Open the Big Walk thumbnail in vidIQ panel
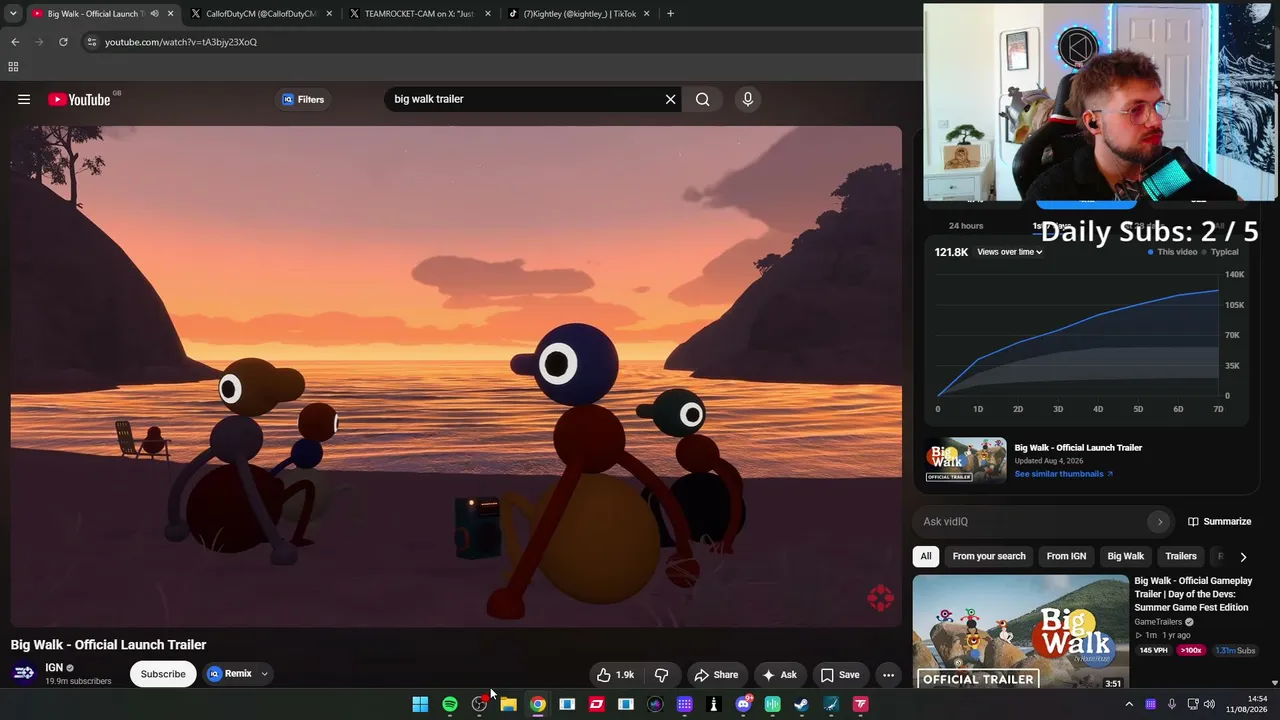Image resolution: width=1280 pixels, height=720 pixels. coord(966,460)
